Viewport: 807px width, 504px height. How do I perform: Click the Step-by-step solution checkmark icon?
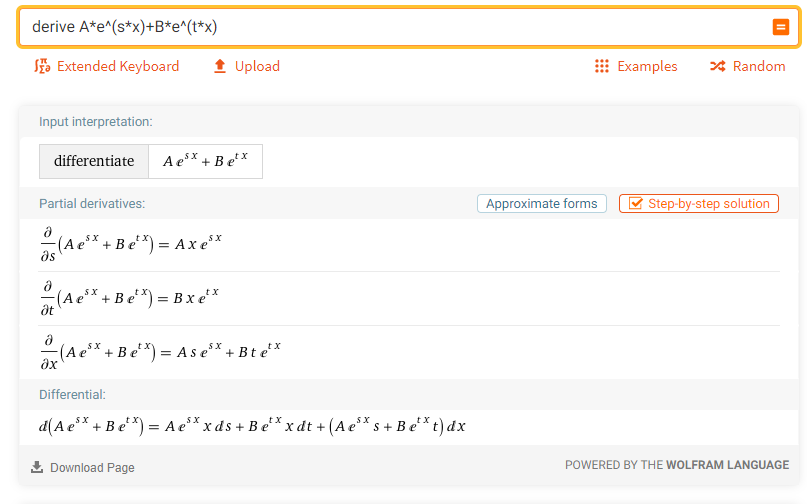pyautogui.click(x=635, y=204)
